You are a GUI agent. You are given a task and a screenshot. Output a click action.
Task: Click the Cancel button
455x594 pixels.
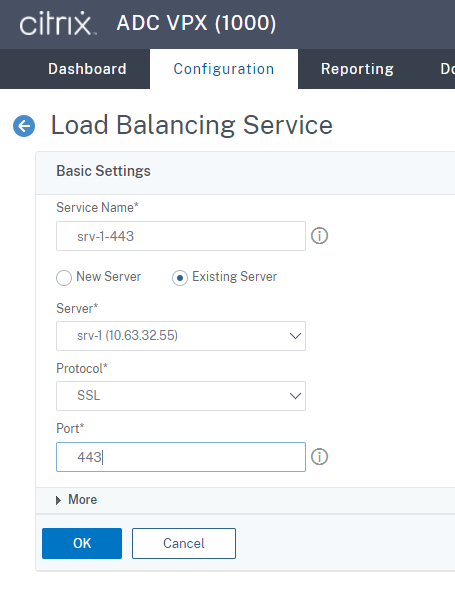pyautogui.click(x=184, y=543)
